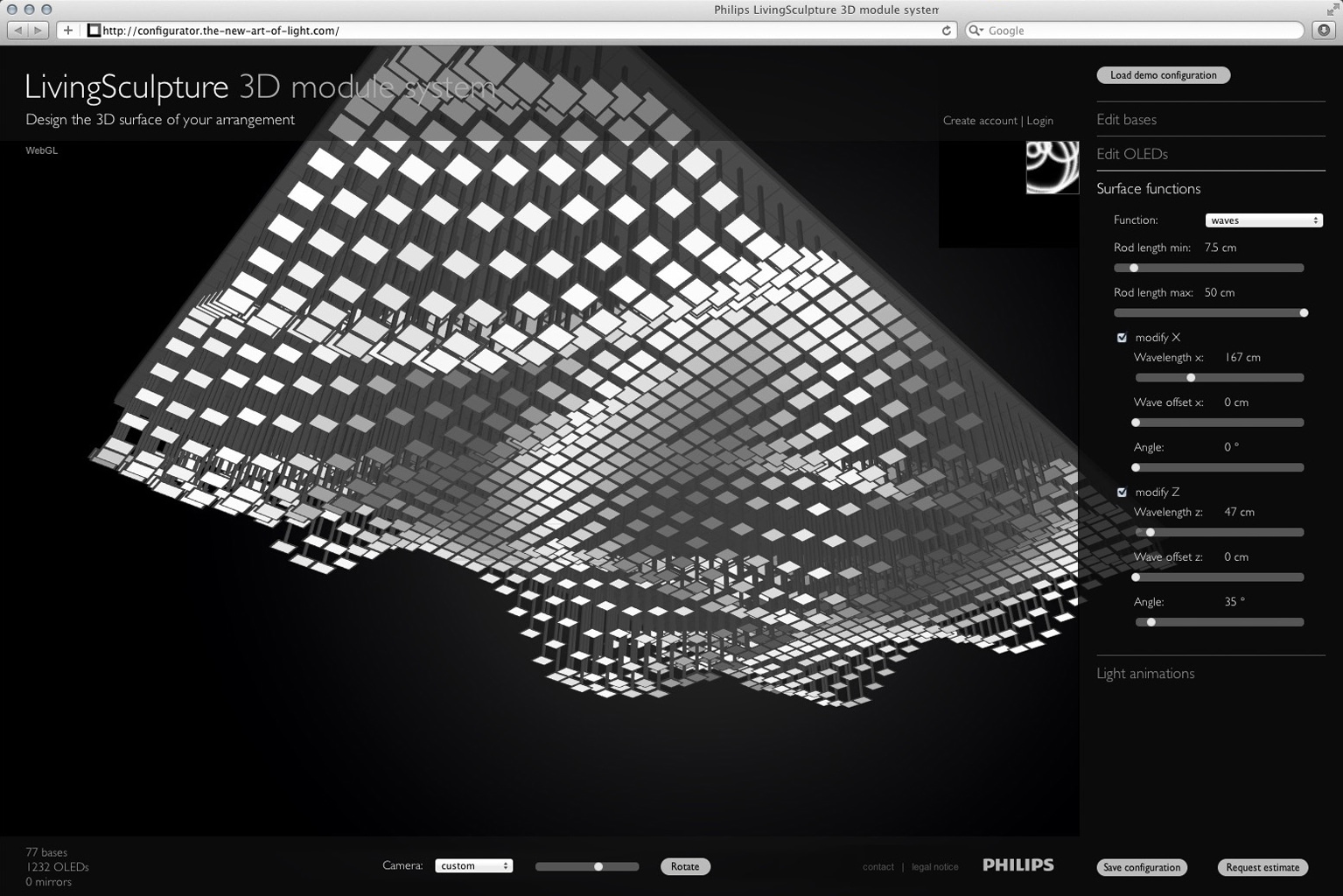This screenshot has height=896, width=1343.
Task: Click the Wavelength z slider handle
Action: [x=1151, y=532]
